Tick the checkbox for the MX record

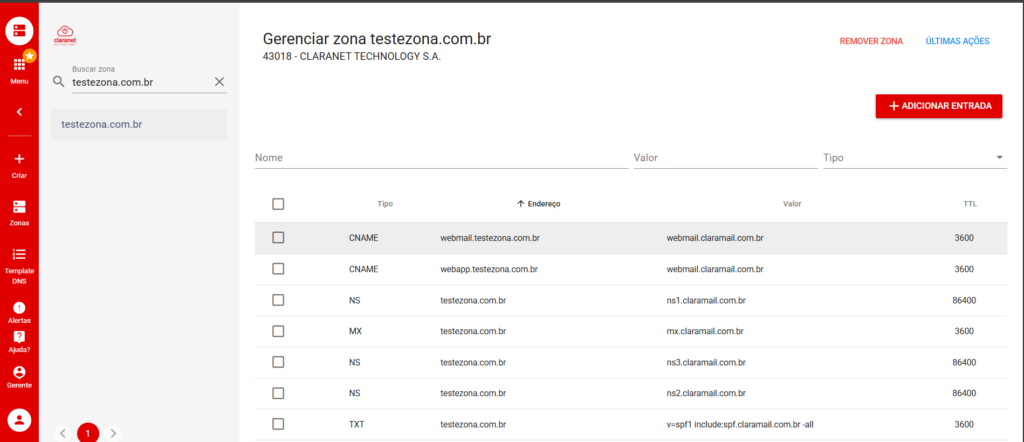[x=278, y=331]
